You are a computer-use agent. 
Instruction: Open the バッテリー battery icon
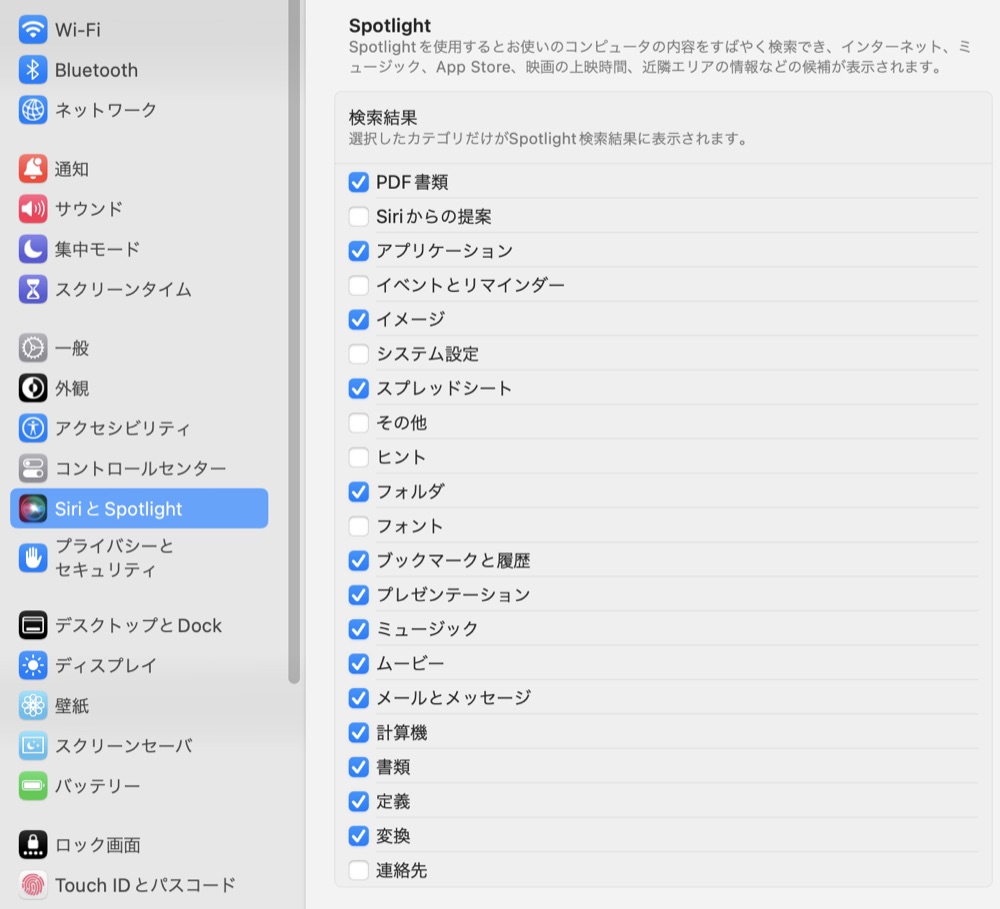pyautogui.click(x=33, y=786)
